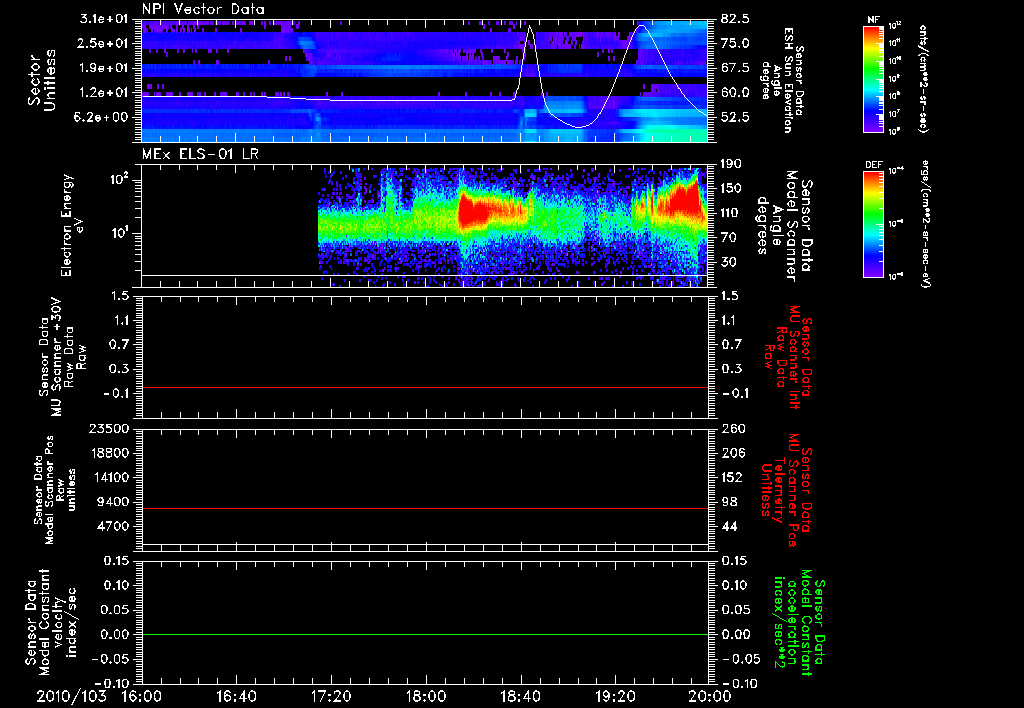
Task: Click the 67.5 sun elevation tick
Action: pyautogui.click(x=735, y=68)
